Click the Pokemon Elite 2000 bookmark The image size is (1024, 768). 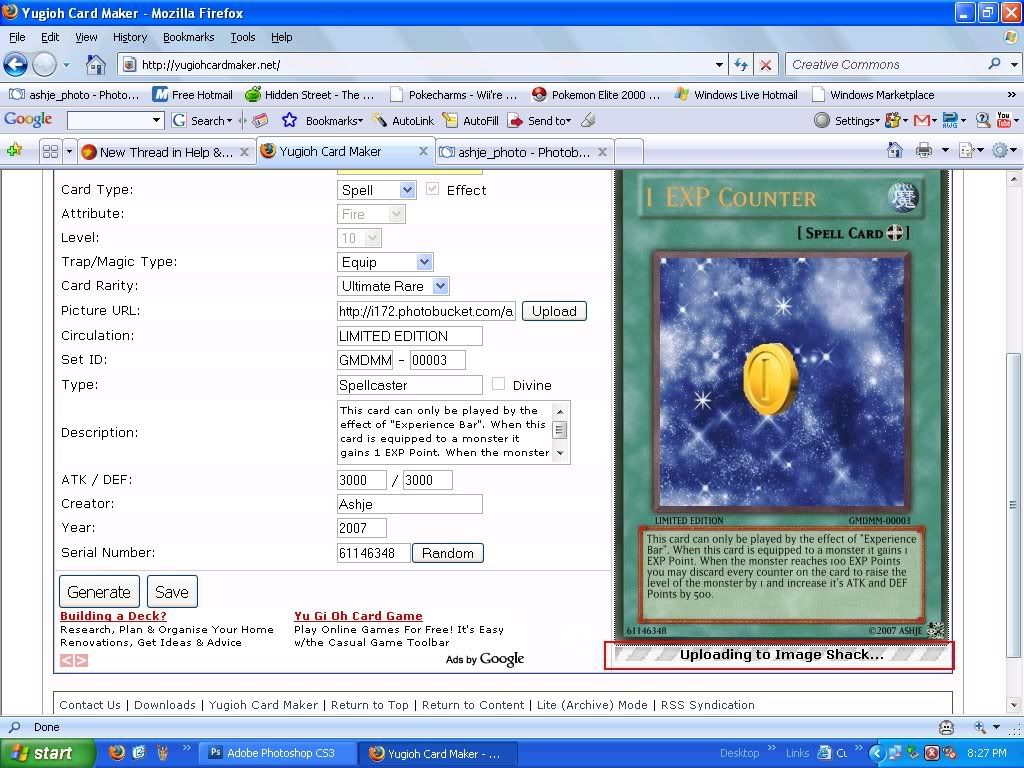(x=596, y=95)
